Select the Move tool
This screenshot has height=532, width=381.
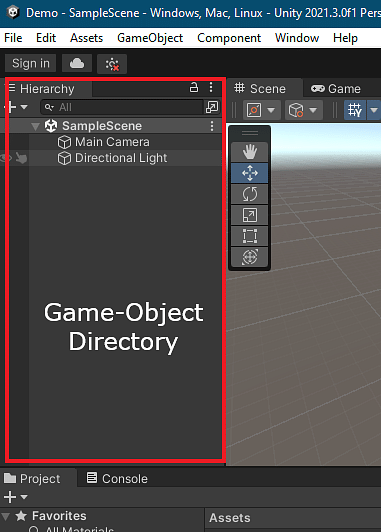pyautogui.click(x=250, y=173)
